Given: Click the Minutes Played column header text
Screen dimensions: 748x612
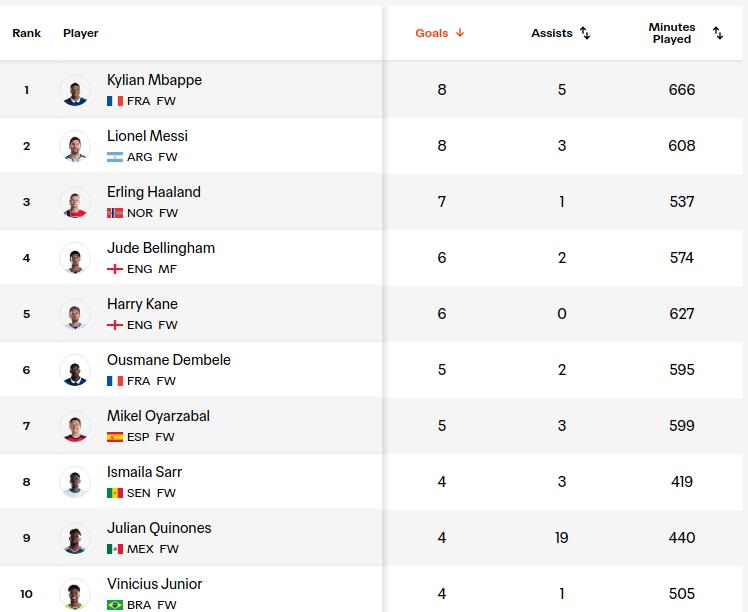Looking at the screenshot, I should [672, 33].
